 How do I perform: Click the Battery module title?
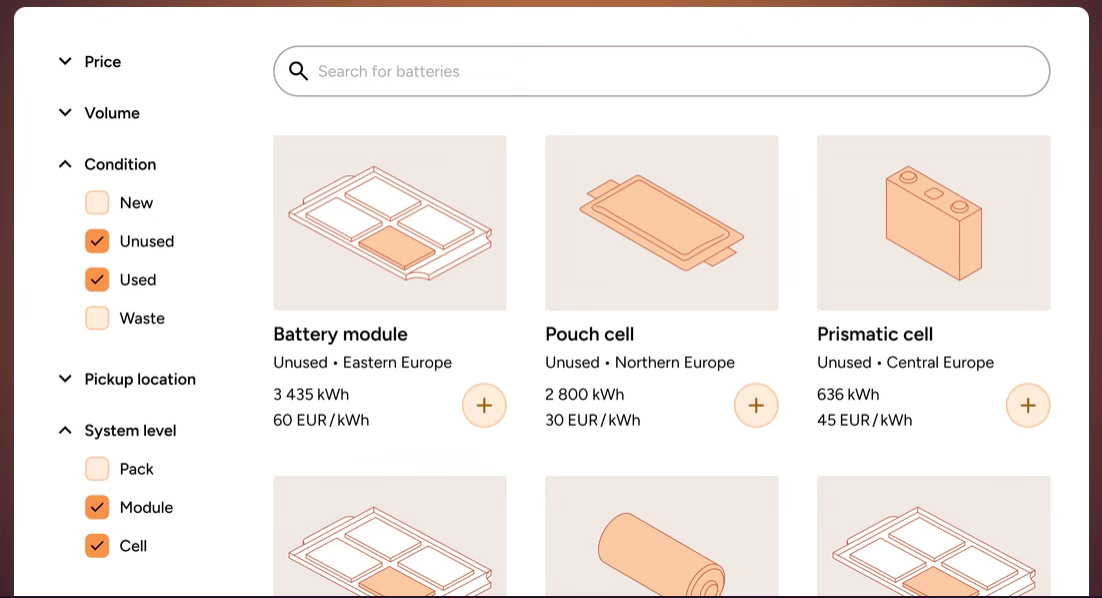[340, 334]
